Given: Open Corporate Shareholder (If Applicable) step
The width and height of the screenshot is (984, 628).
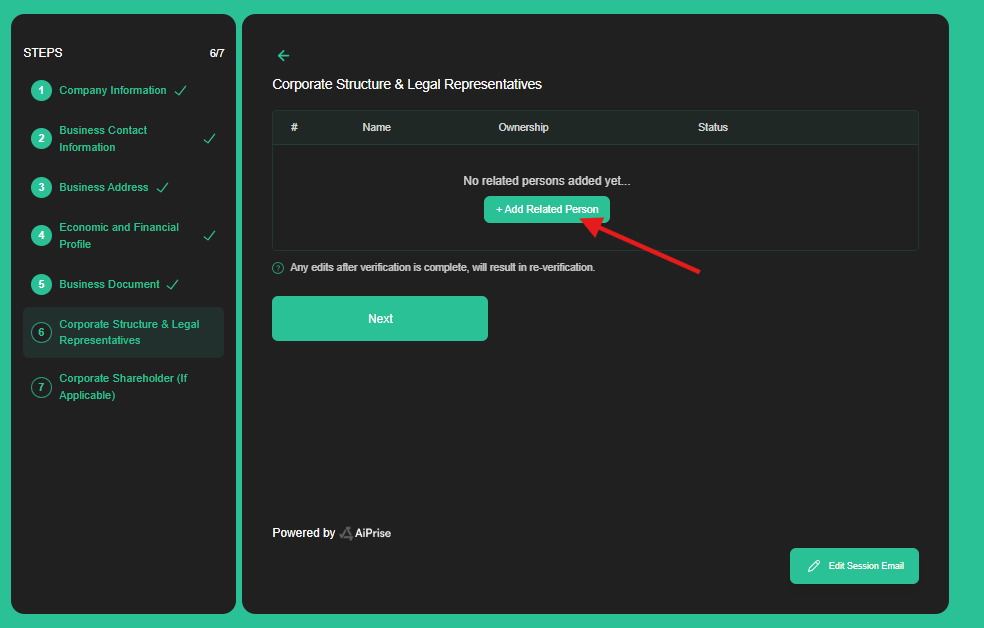Looking at the screenshot, I should point(123,387).
